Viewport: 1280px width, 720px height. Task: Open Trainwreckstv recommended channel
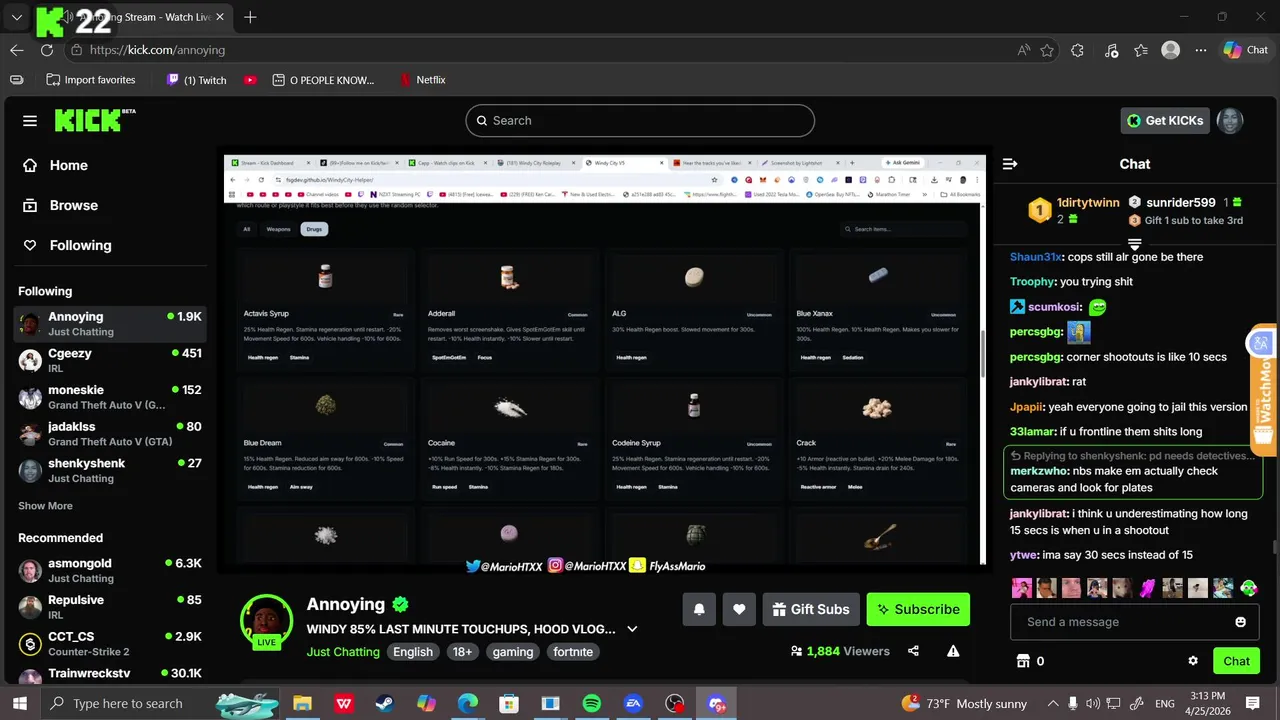pyautogui.click(x=110, y=674)
